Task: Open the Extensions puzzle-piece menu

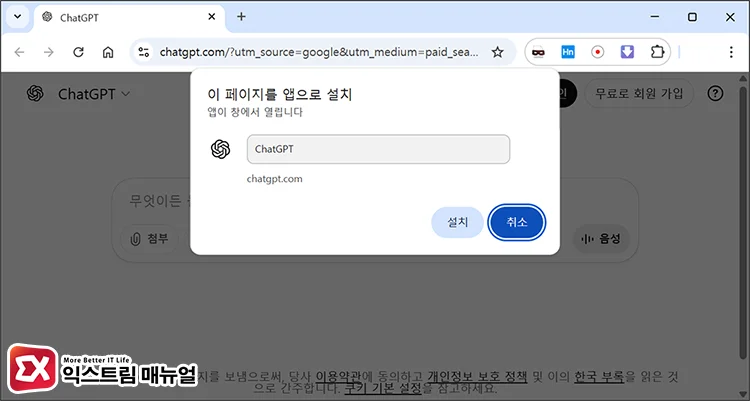Action: (x=658, y=52)
